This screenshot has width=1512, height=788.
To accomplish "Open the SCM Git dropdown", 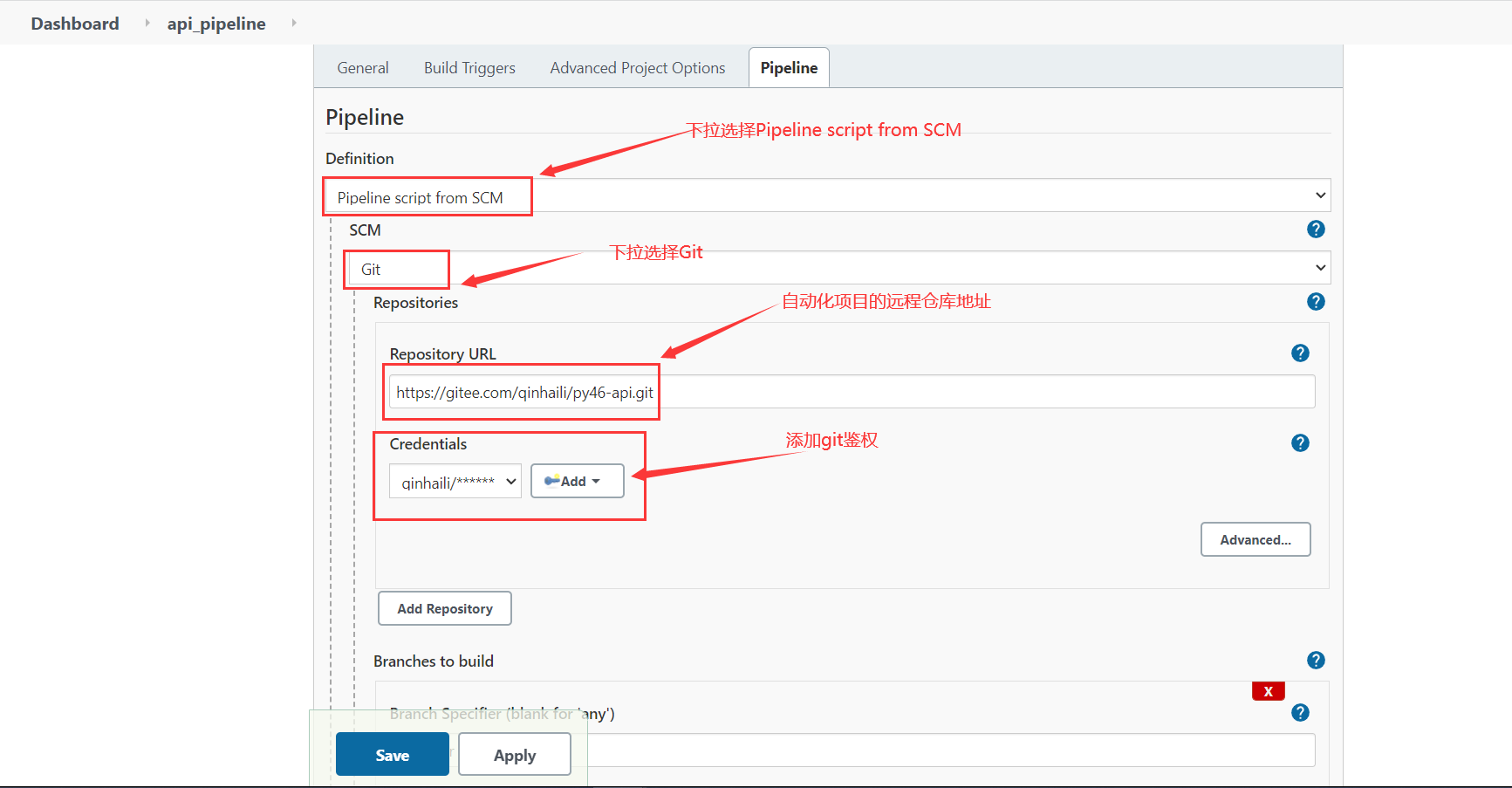I will pyautogui.click(x=838, y=268).
